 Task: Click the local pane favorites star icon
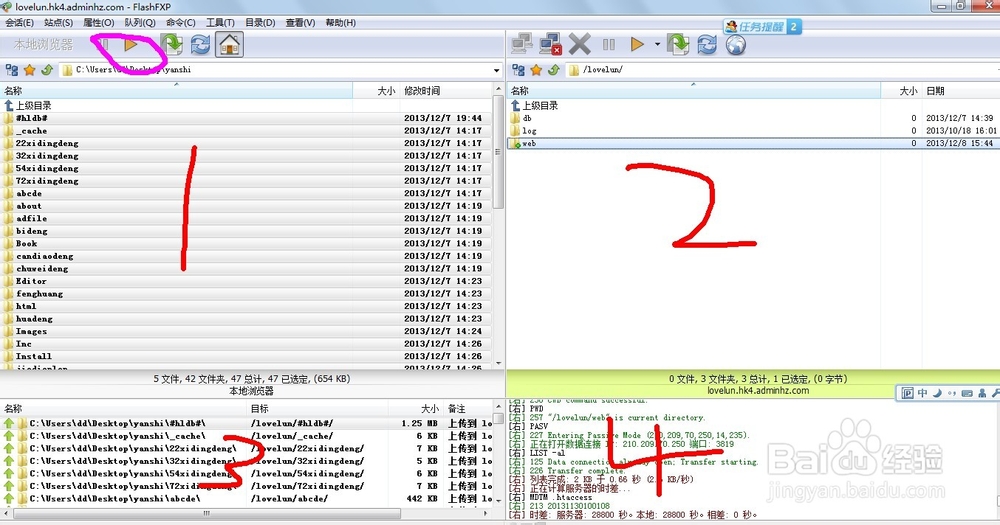pyautogui.click(x=29, y=70)
